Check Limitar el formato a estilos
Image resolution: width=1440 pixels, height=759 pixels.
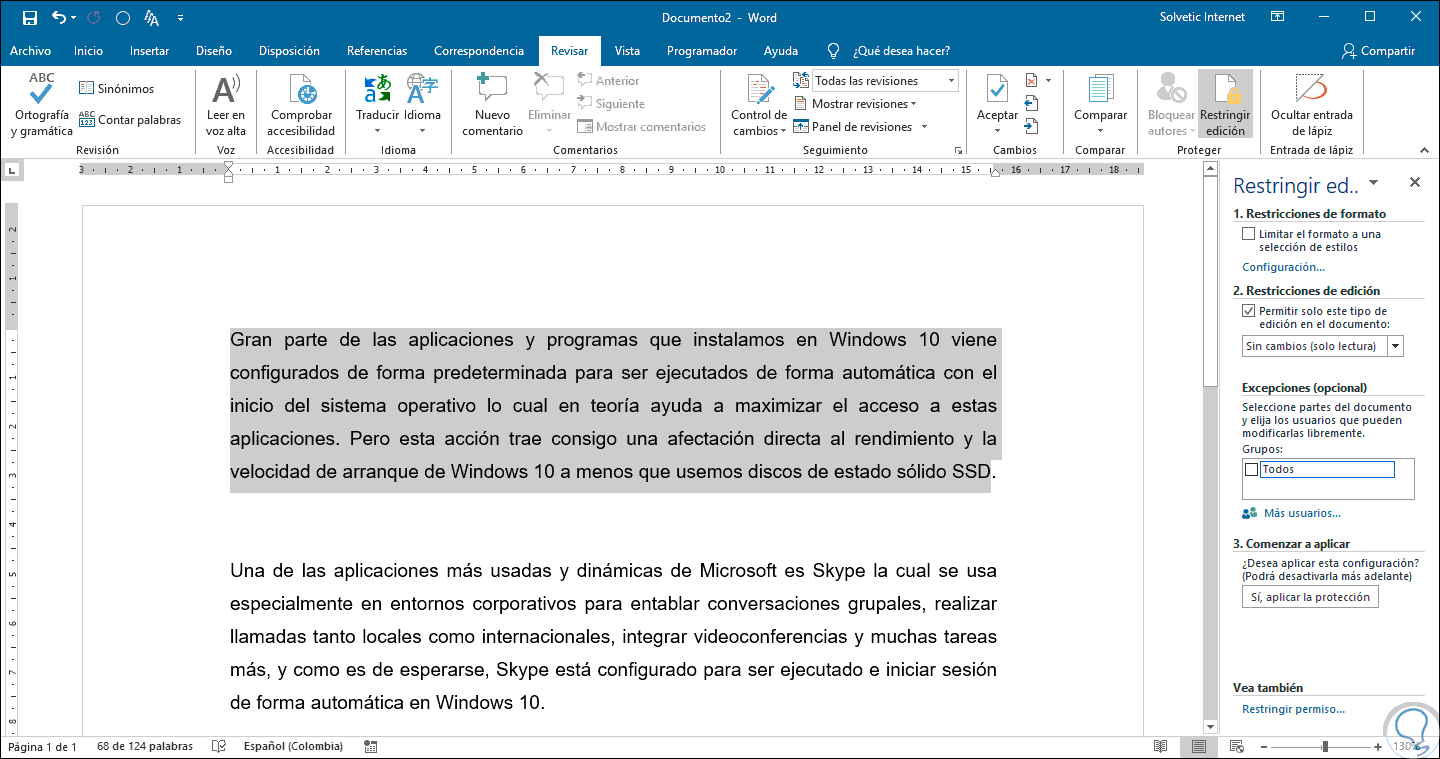point(1248,233)
